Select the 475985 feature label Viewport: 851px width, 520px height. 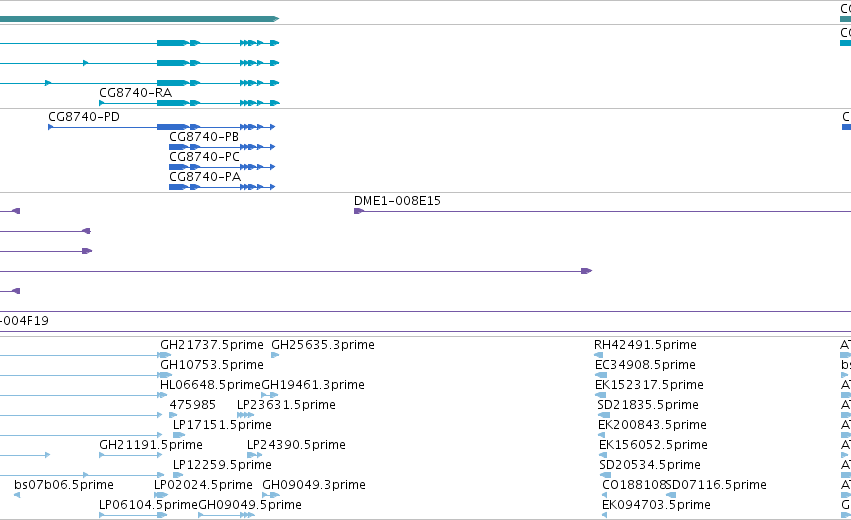pos(193,405)
